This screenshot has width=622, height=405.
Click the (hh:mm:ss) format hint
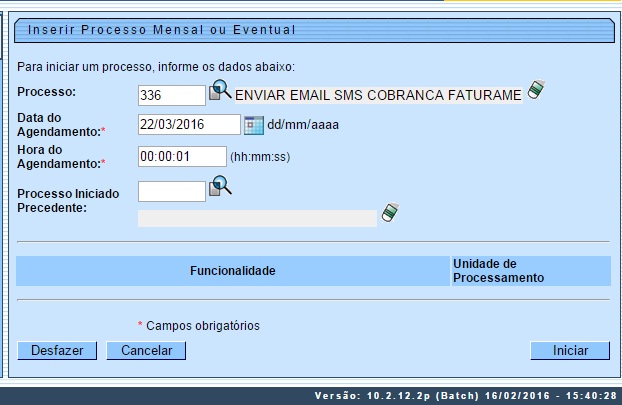click(x=260, y=157)
